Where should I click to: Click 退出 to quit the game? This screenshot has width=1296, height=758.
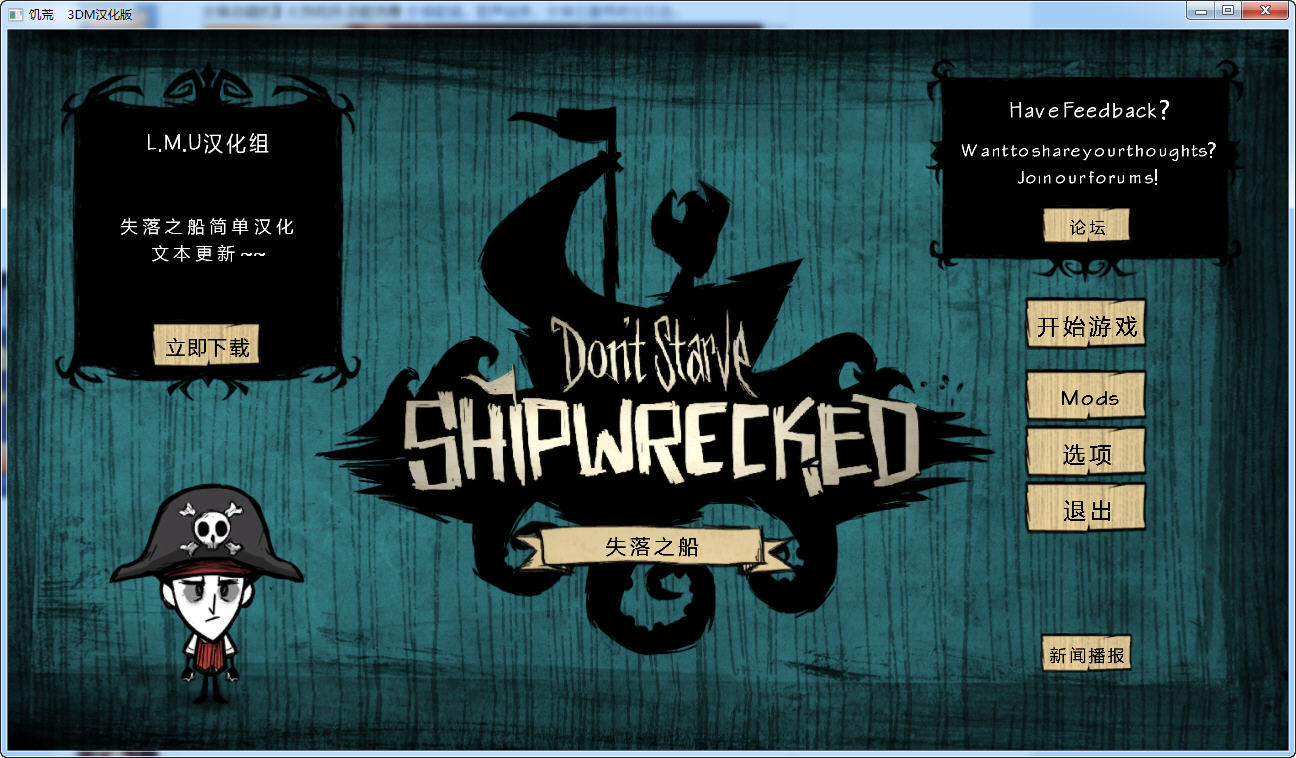pyautogui.click(x=1086, y=509)
